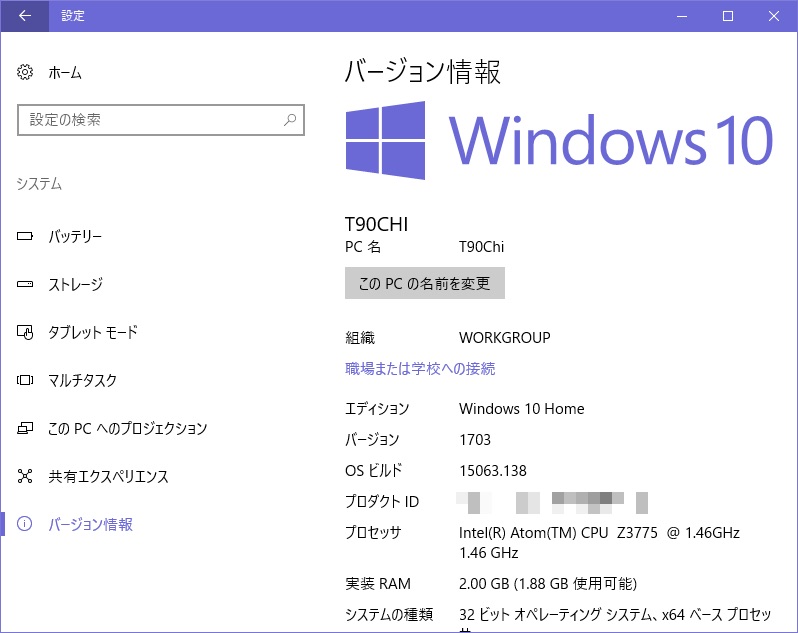Click the projecting to this PC icon
This screenshot has width=798, height=633.
pyautogui.click(x=25, y=428)
